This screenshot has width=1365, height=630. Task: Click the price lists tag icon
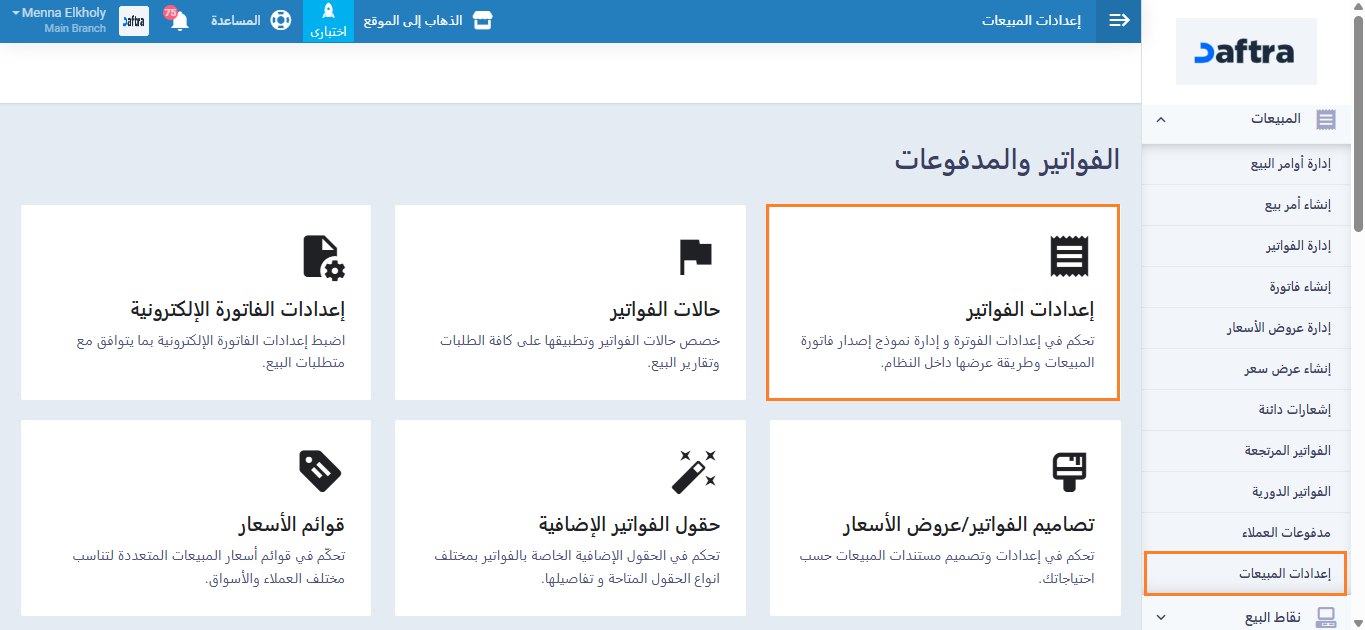(x=321, y=470)
